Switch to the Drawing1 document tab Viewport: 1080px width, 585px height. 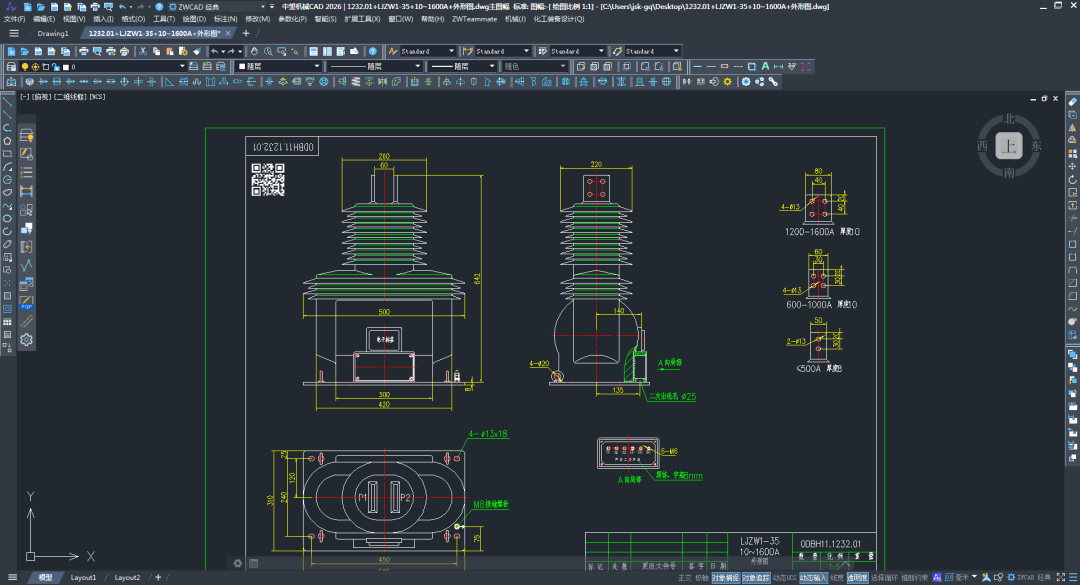[53, 33]
